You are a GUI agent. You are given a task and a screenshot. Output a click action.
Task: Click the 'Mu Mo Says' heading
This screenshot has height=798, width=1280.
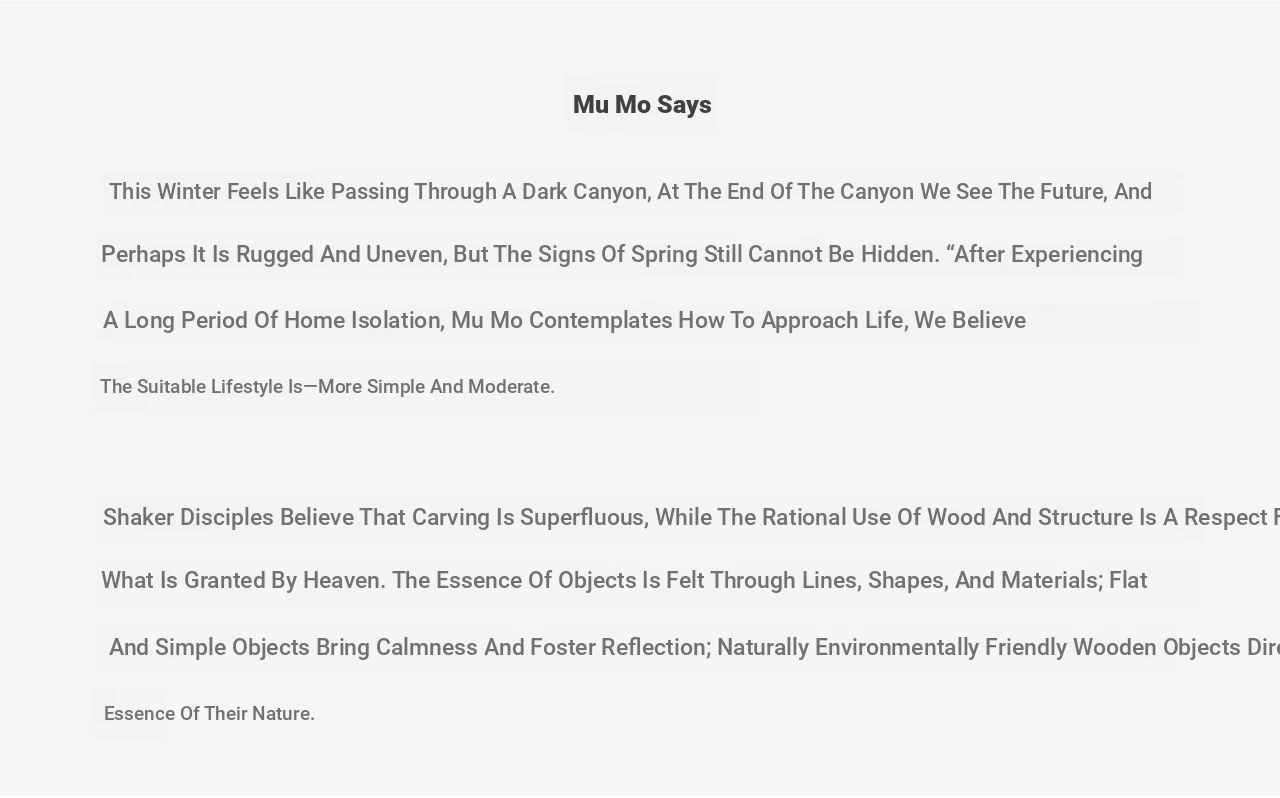click(642, 105)
